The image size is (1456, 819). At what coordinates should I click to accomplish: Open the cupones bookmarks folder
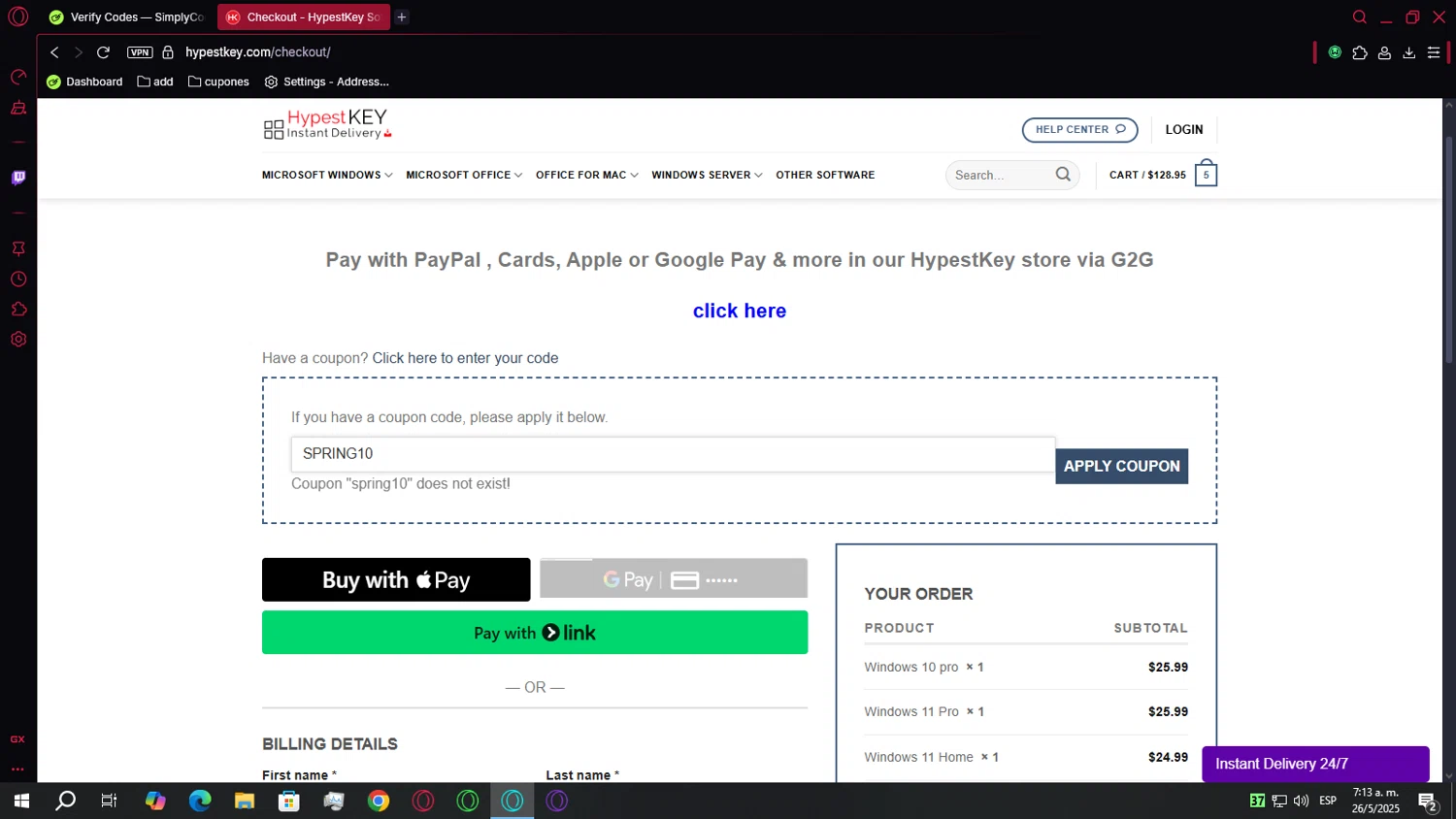coord(218,82)
